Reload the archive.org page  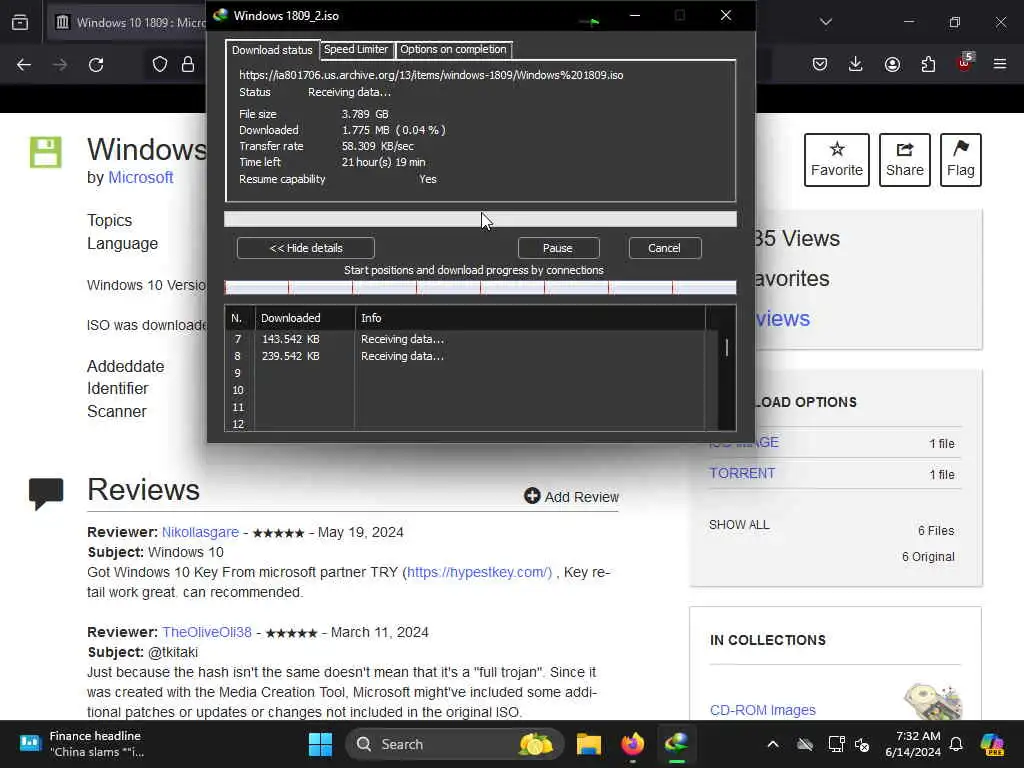96,65
